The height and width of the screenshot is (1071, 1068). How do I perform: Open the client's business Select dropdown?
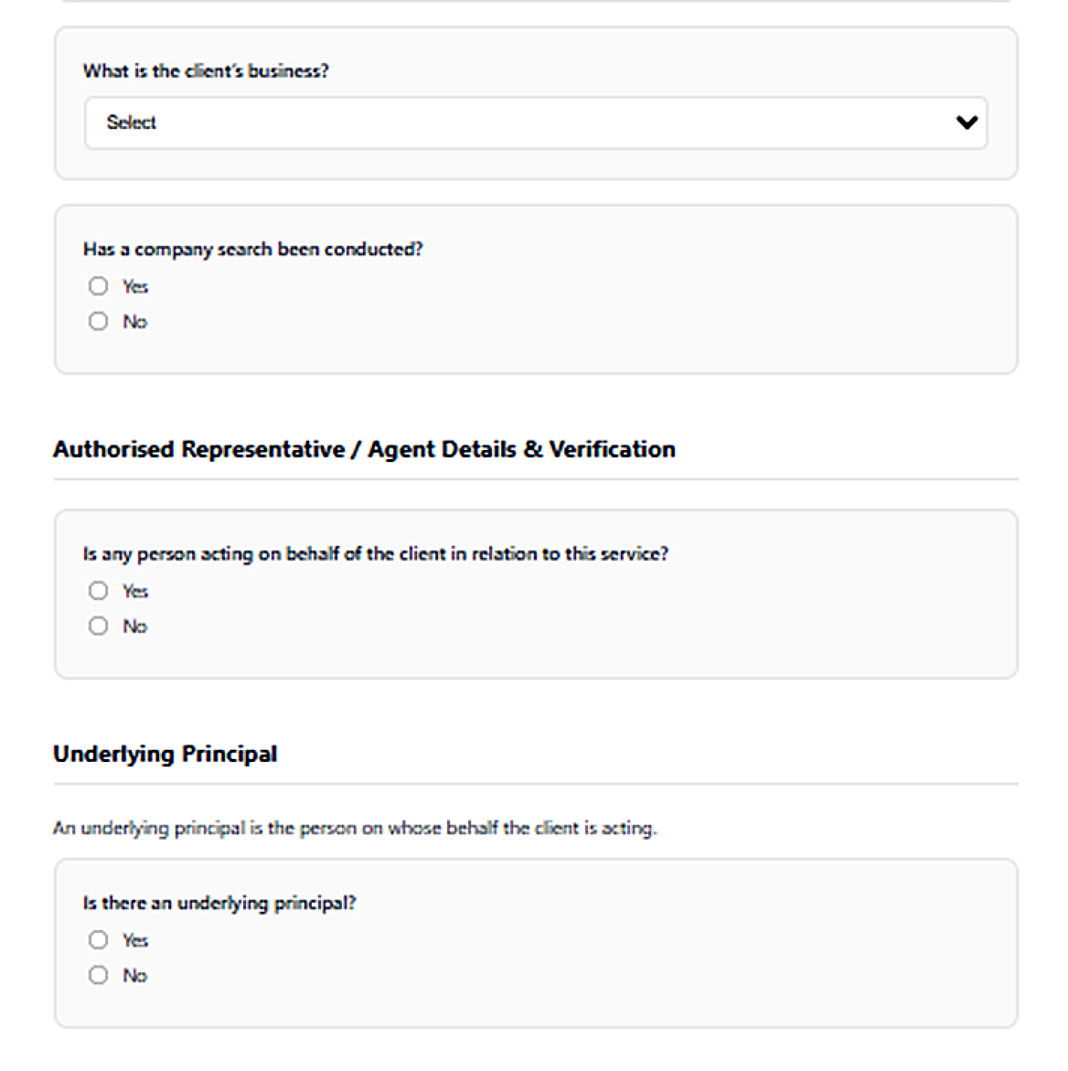pos(536,122)
